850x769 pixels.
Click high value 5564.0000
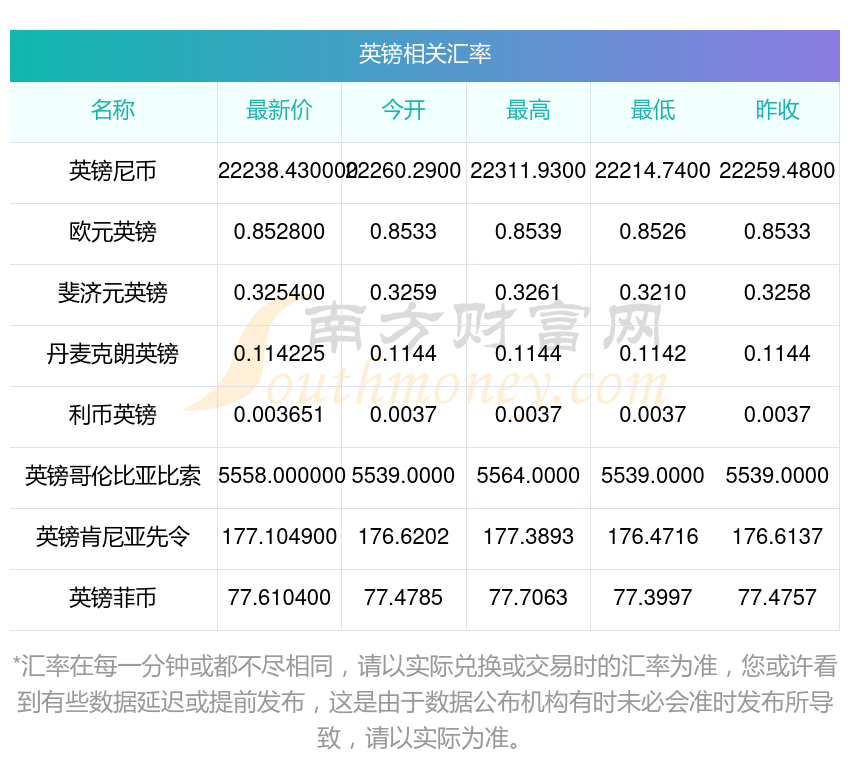click(x=528, y=475)
